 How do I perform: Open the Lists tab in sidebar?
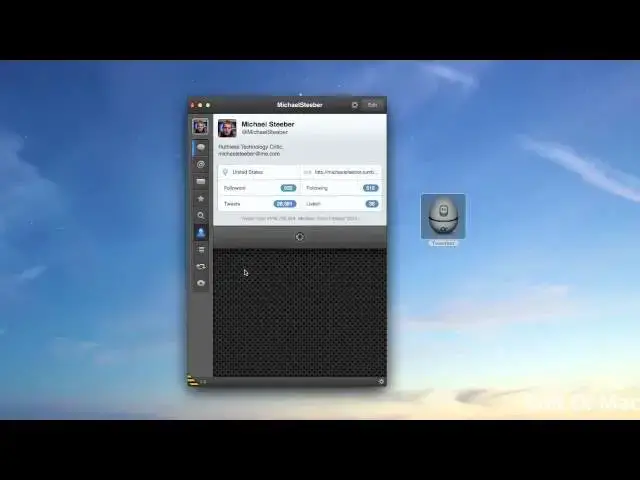pos(200,249)
